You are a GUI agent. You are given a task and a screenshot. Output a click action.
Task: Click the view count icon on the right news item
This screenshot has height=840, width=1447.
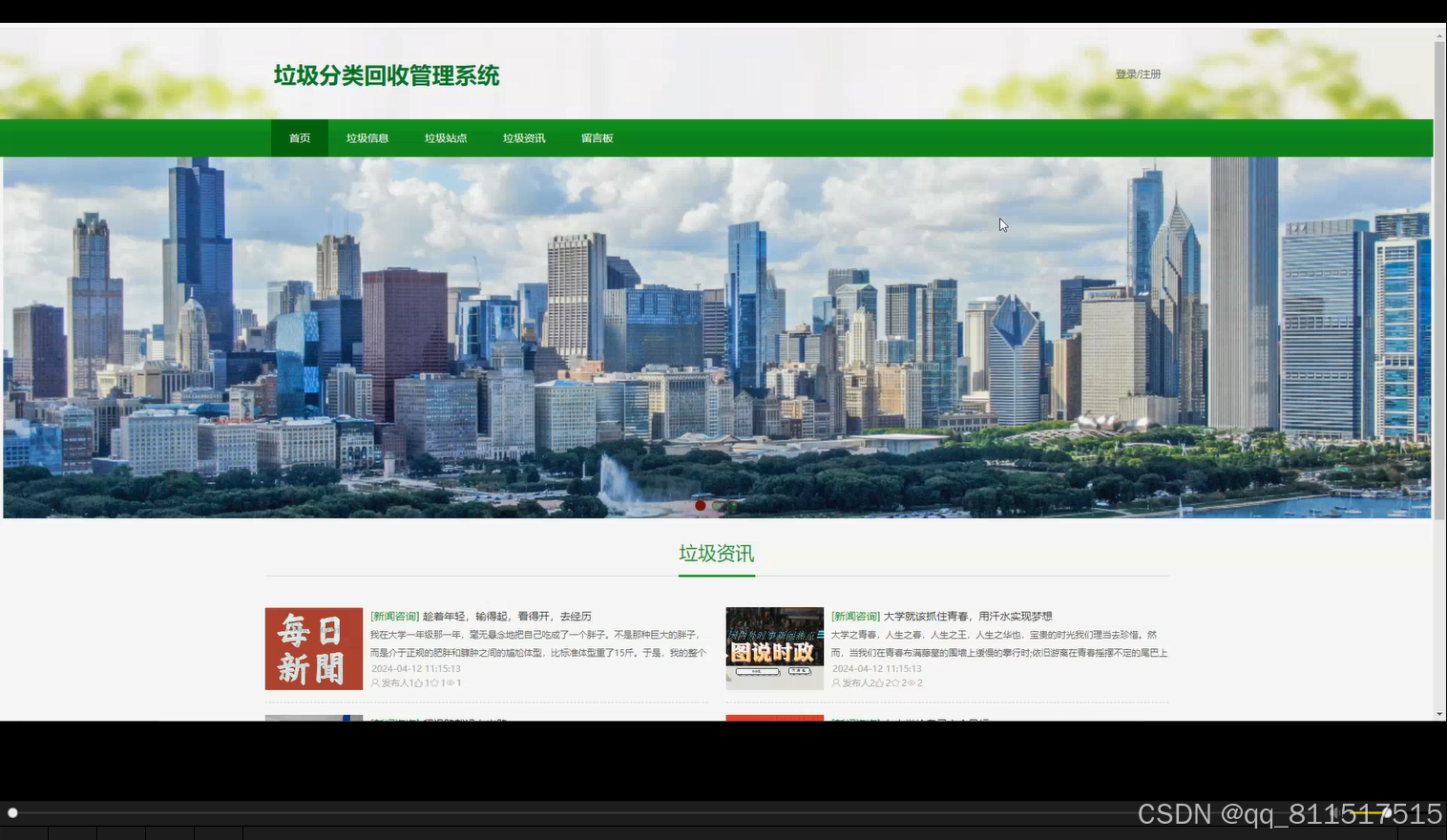pyautogui.click(x=910, y=682)
